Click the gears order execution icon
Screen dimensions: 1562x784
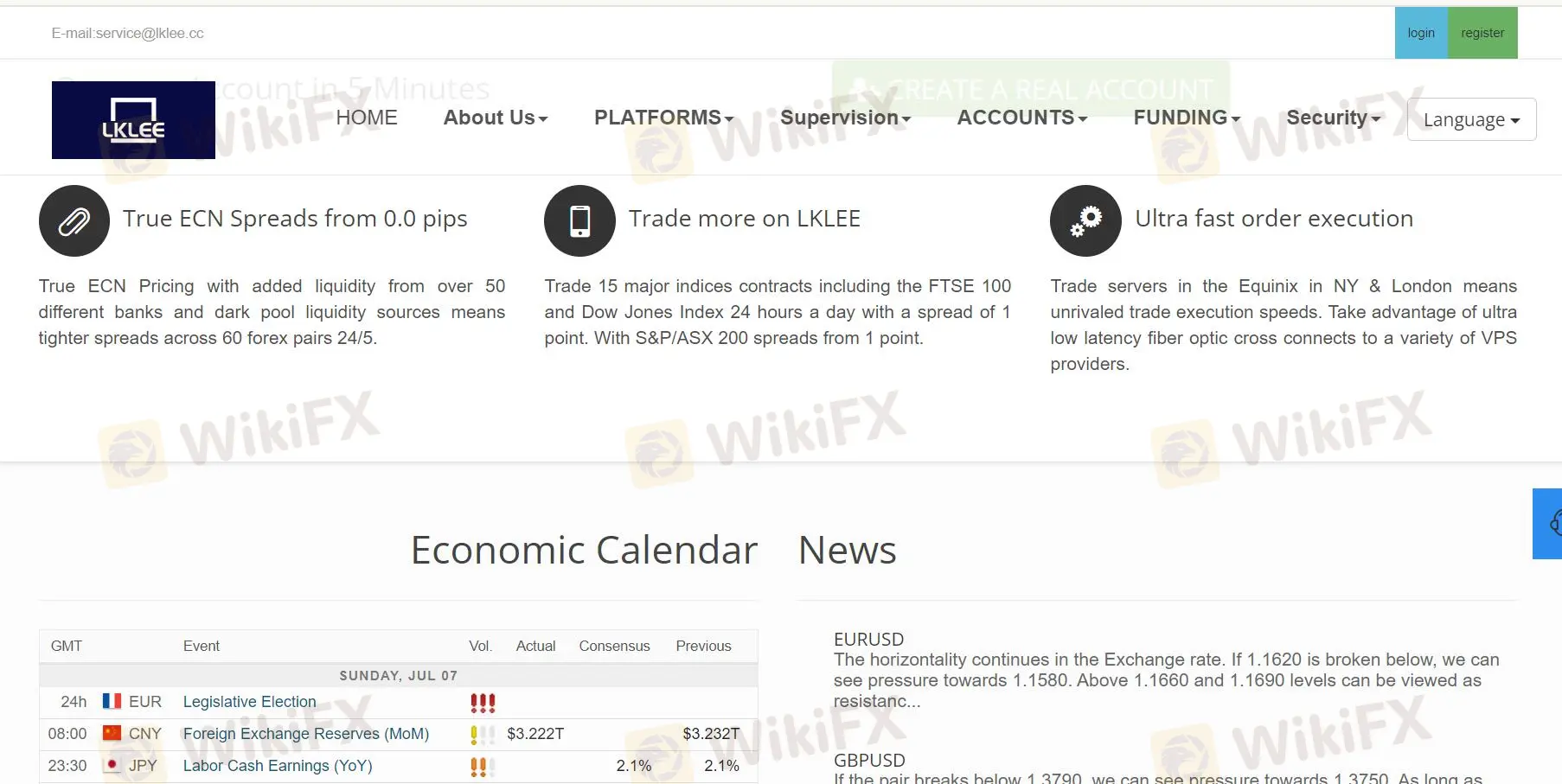pos(1085,221)
